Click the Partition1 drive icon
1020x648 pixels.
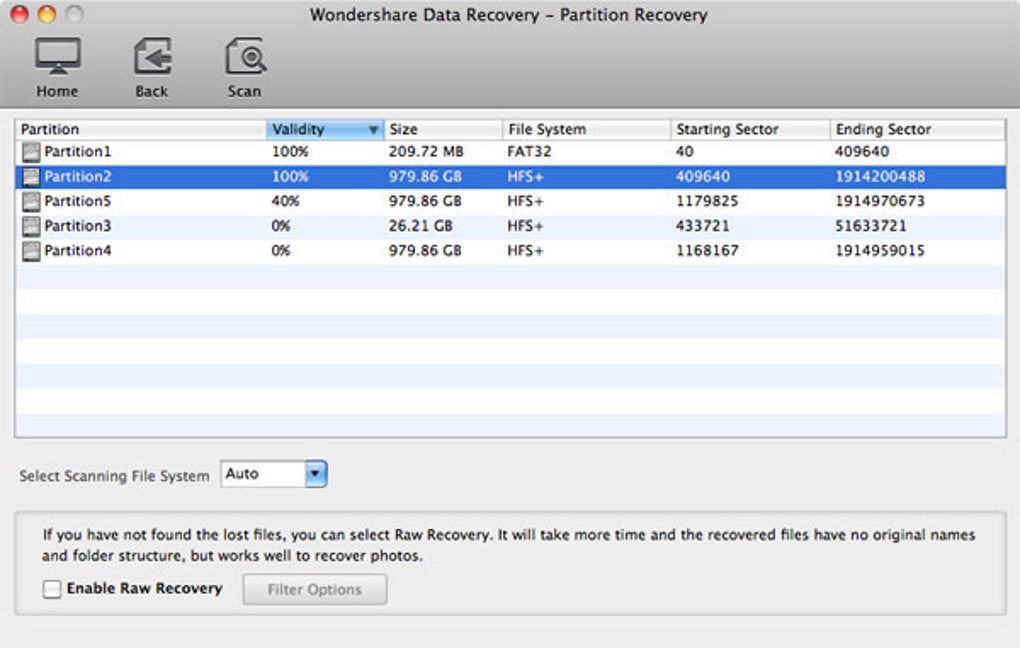pyautogui.click(x=32, y=153)
